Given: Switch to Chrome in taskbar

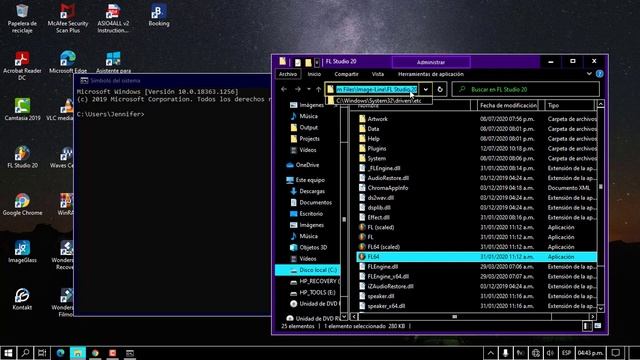Looking at the screenshot, I should (x=95, y=353).
